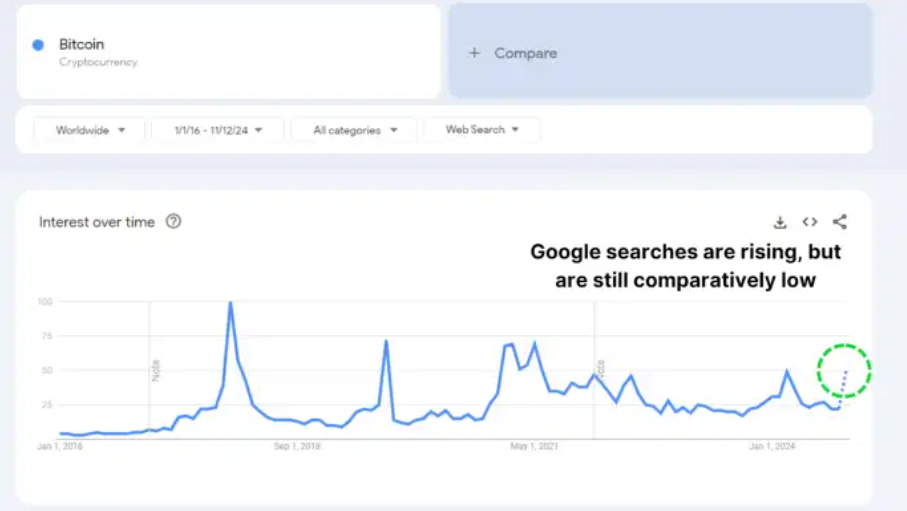Click the plus icon to compare

point(475,53)
